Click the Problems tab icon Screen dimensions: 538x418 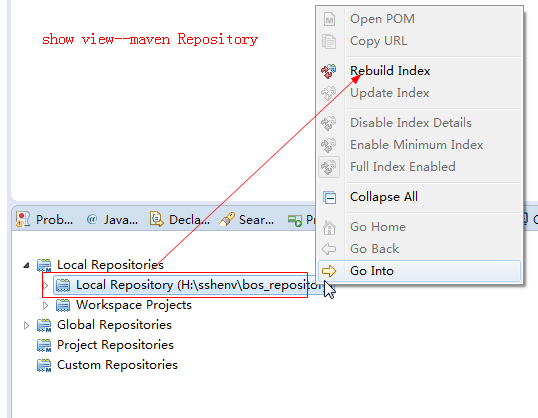point(23,220)
